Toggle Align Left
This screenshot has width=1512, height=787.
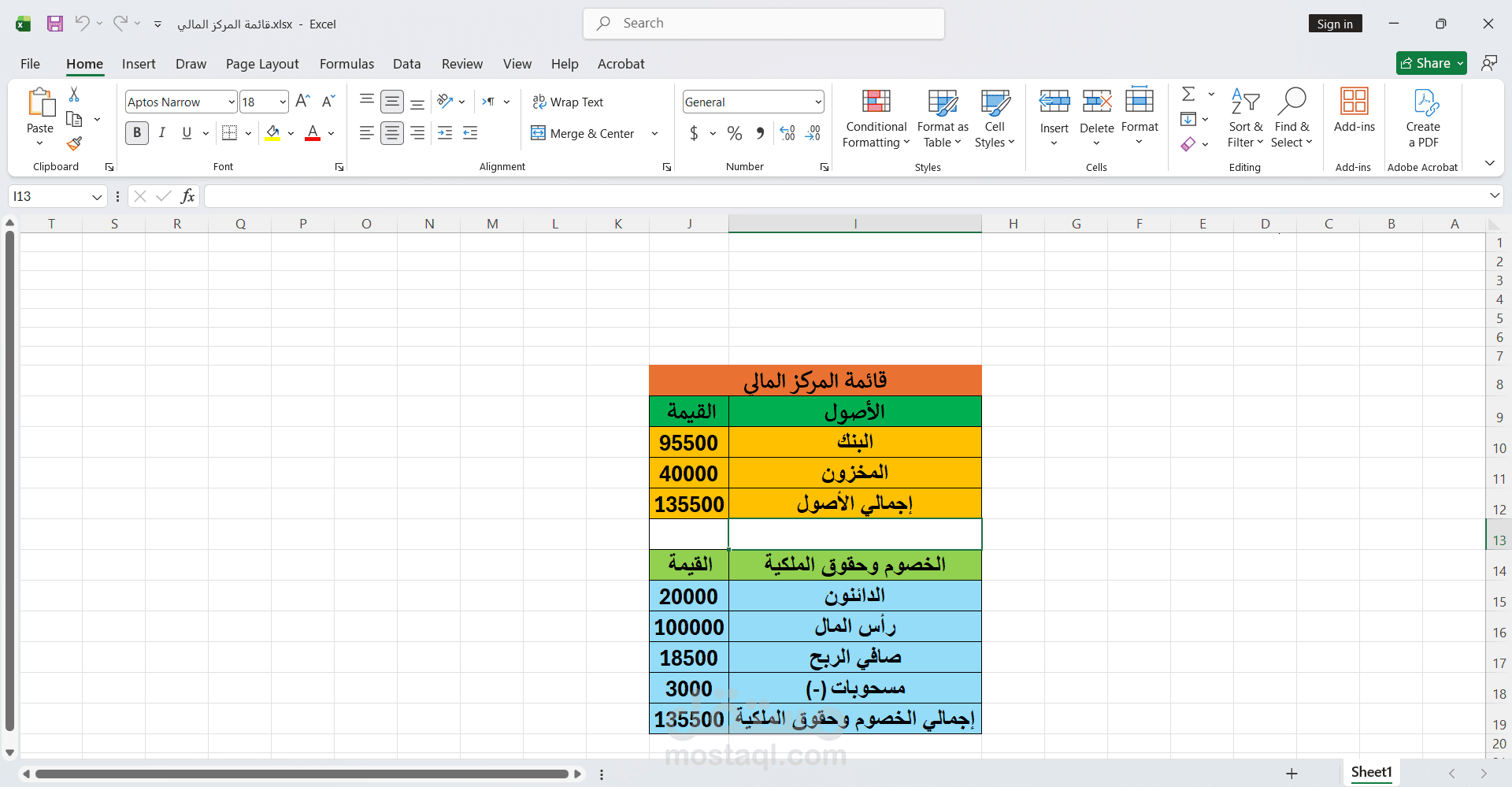coord(366,133)
